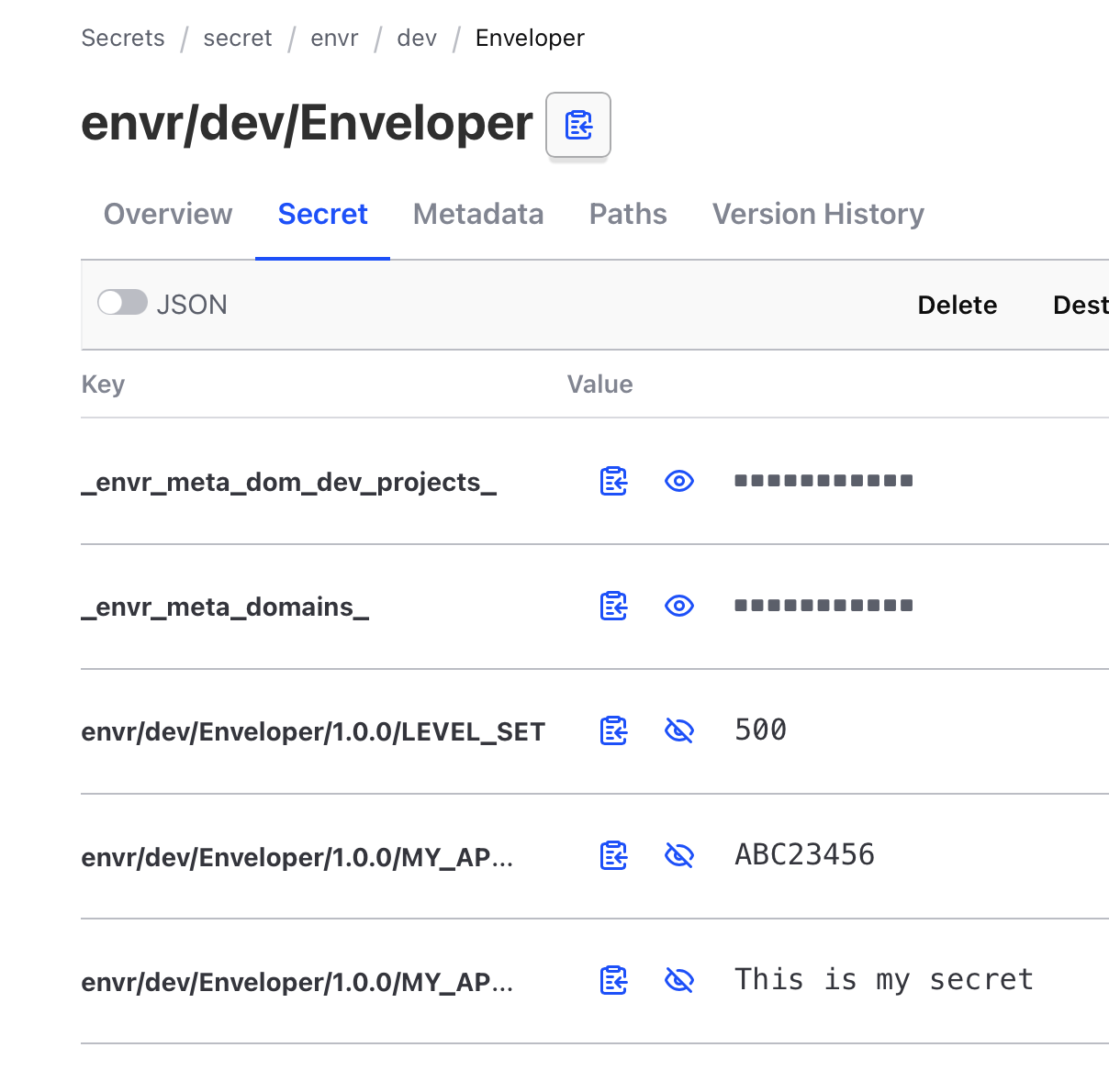The width and height of the screenshot is (1109, 1092).
Task: Hide the ABC23456 value
Action: click(x=678, y=855)
